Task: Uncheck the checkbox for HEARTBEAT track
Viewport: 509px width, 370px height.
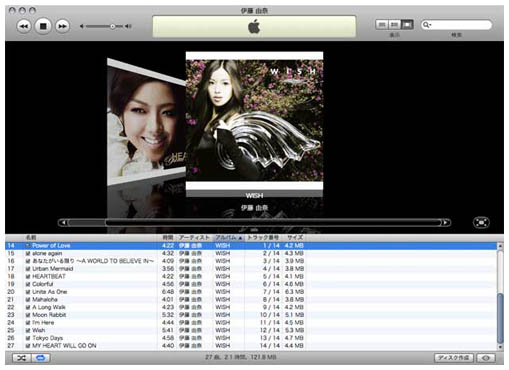Action: pos(28,276)
